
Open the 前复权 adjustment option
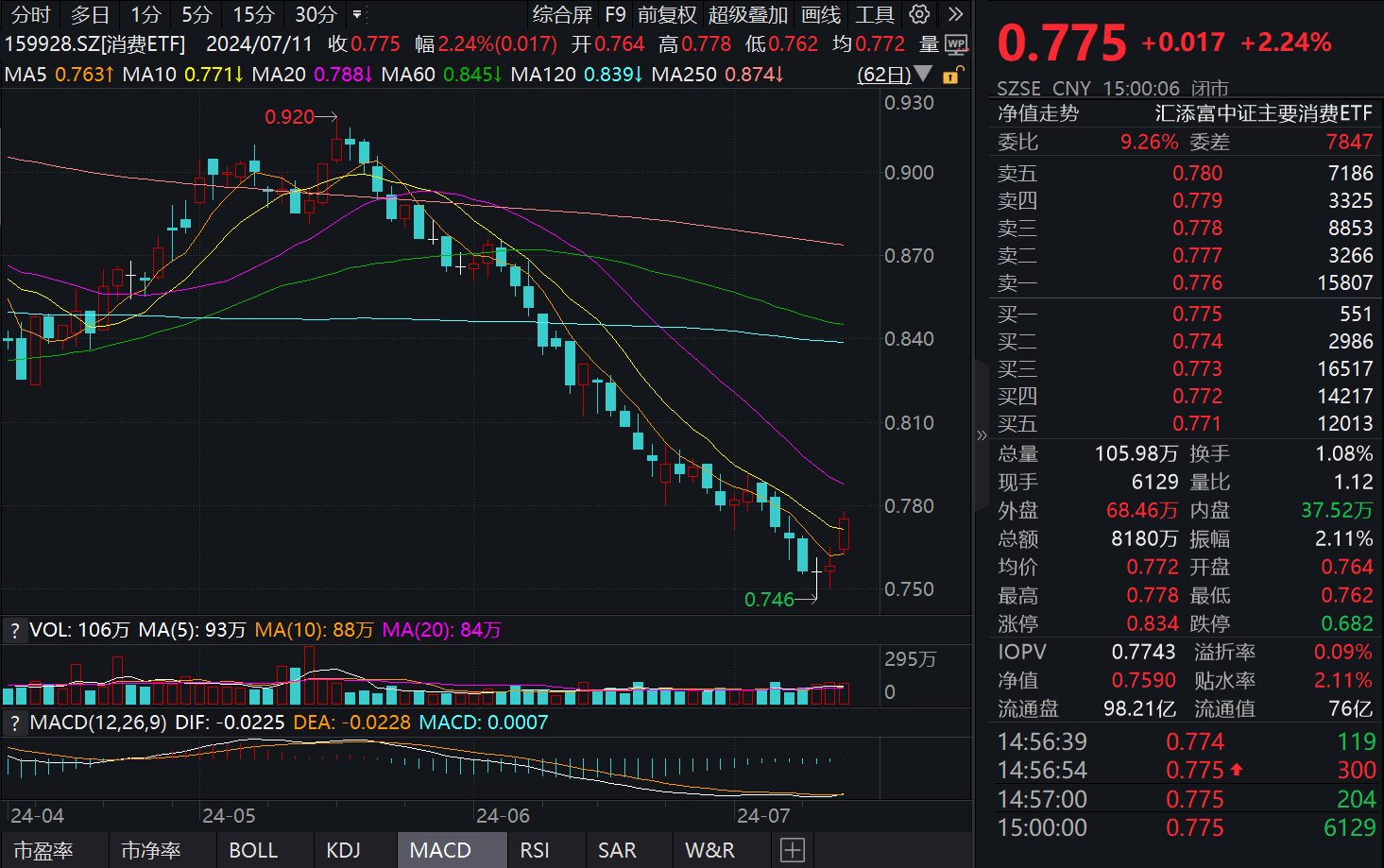[667, 14]
